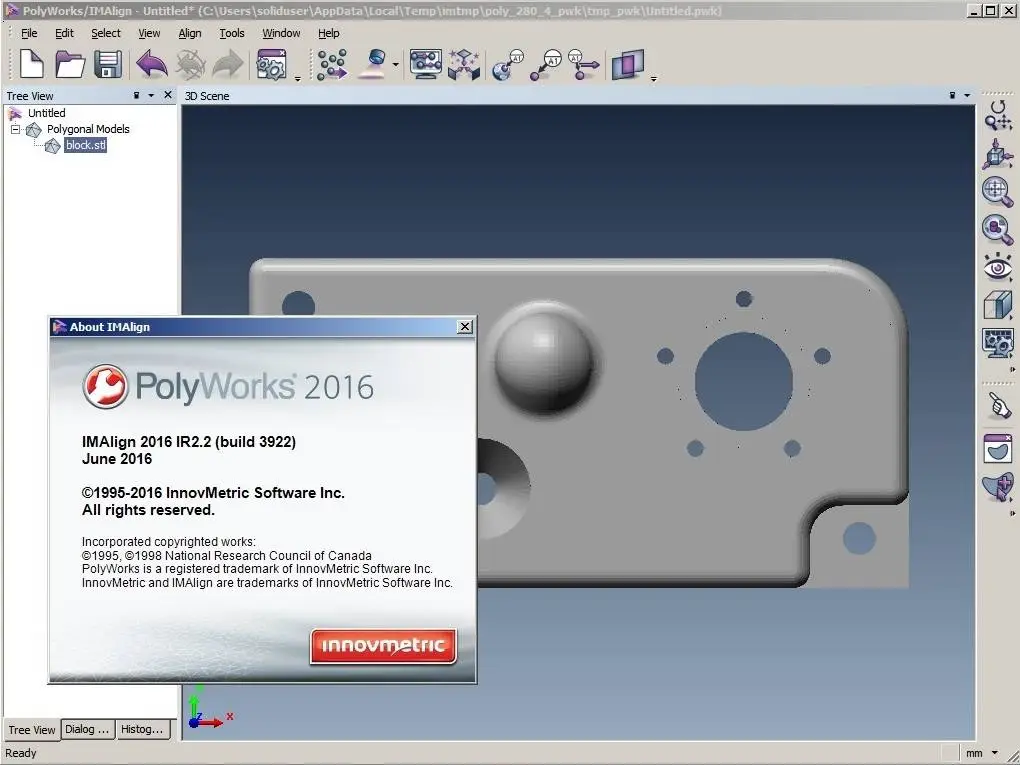1020x765 pixels.
Task: Click the monitor with connected nodes icon
Action: click(x=426, y=64)
